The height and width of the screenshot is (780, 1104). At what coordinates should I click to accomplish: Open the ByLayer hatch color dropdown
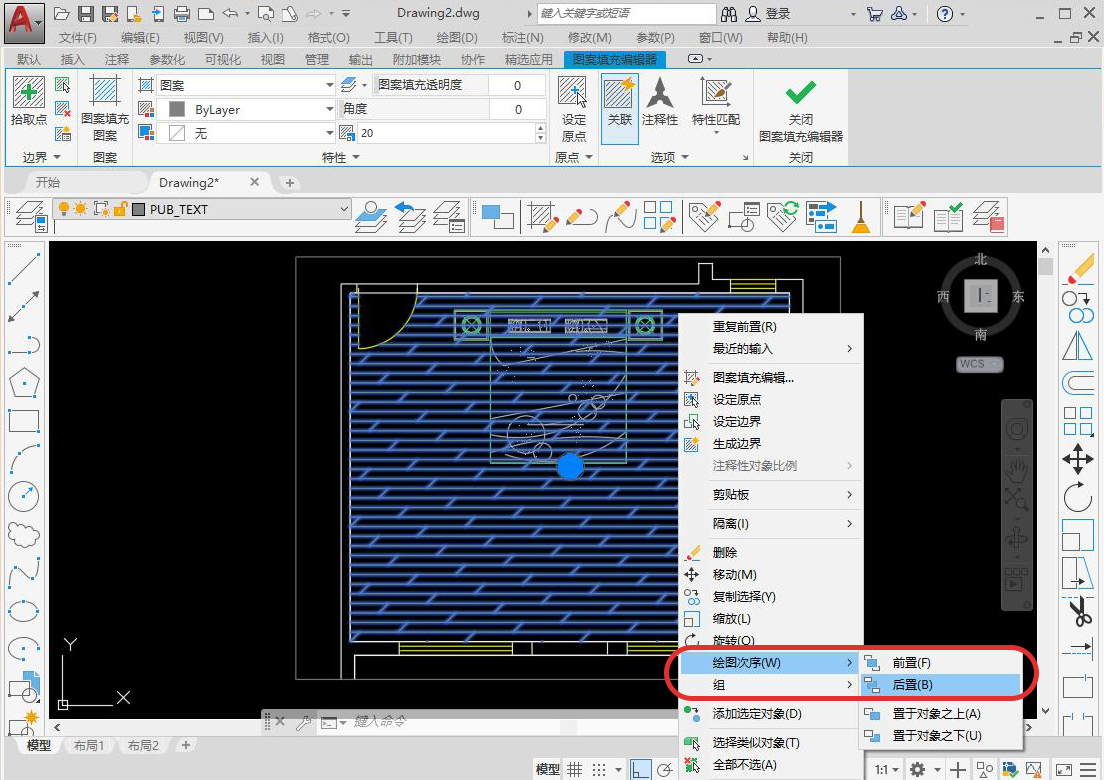pos(329,109)
